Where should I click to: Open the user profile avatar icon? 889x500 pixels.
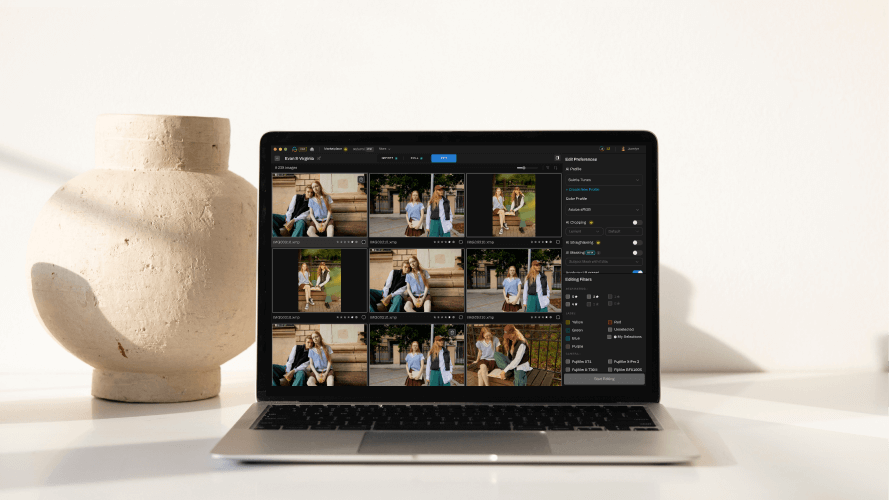(623, 148)
